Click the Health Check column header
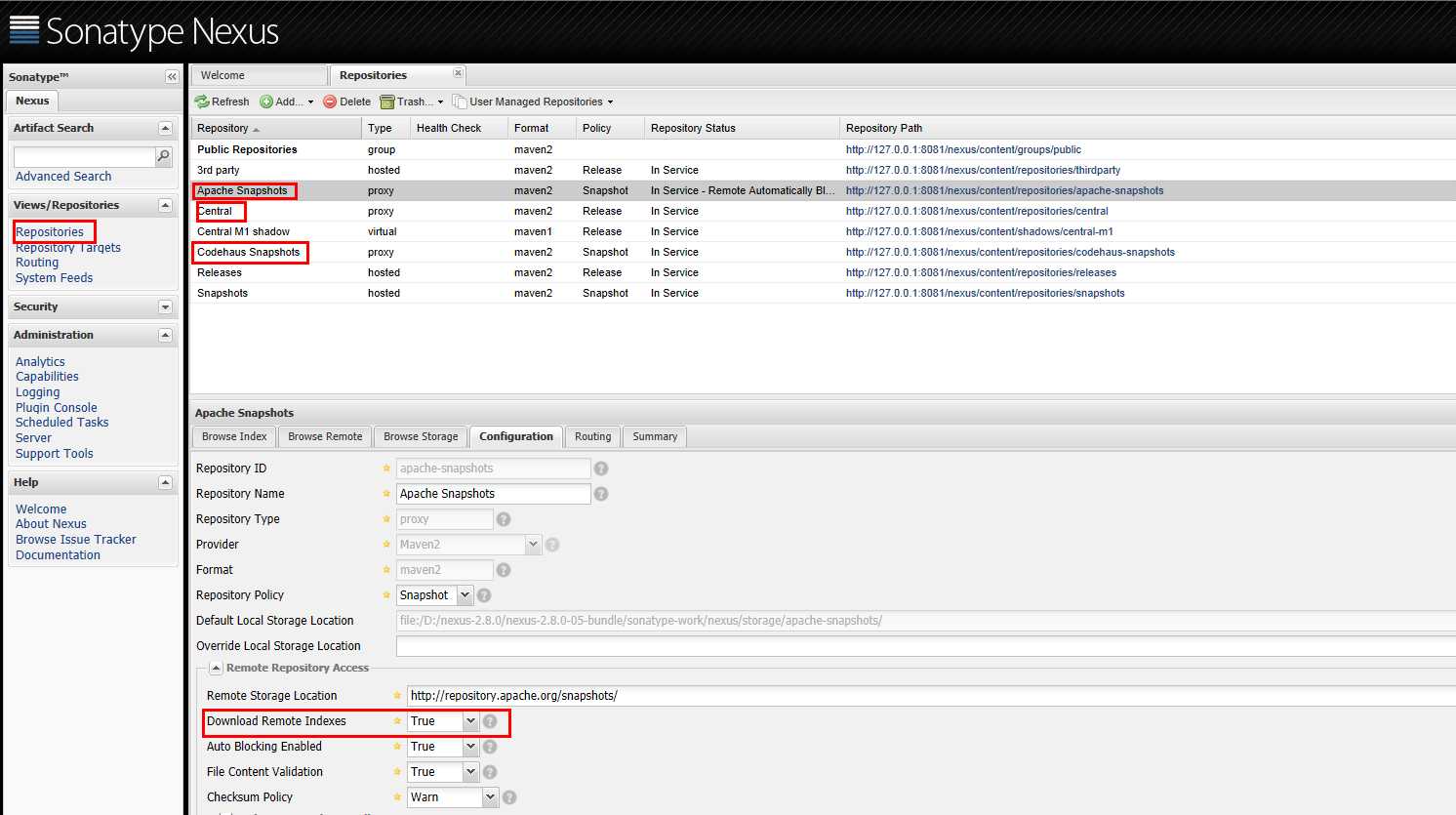Screen dimensions: 1456x815 pyautogui.click(x=459, y=128)
